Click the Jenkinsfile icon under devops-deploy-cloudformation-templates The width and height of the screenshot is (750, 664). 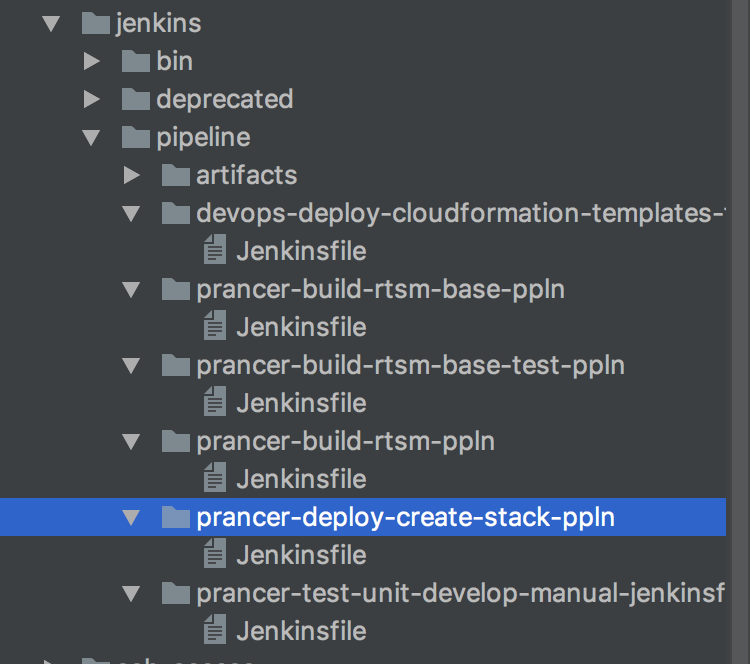214,251
